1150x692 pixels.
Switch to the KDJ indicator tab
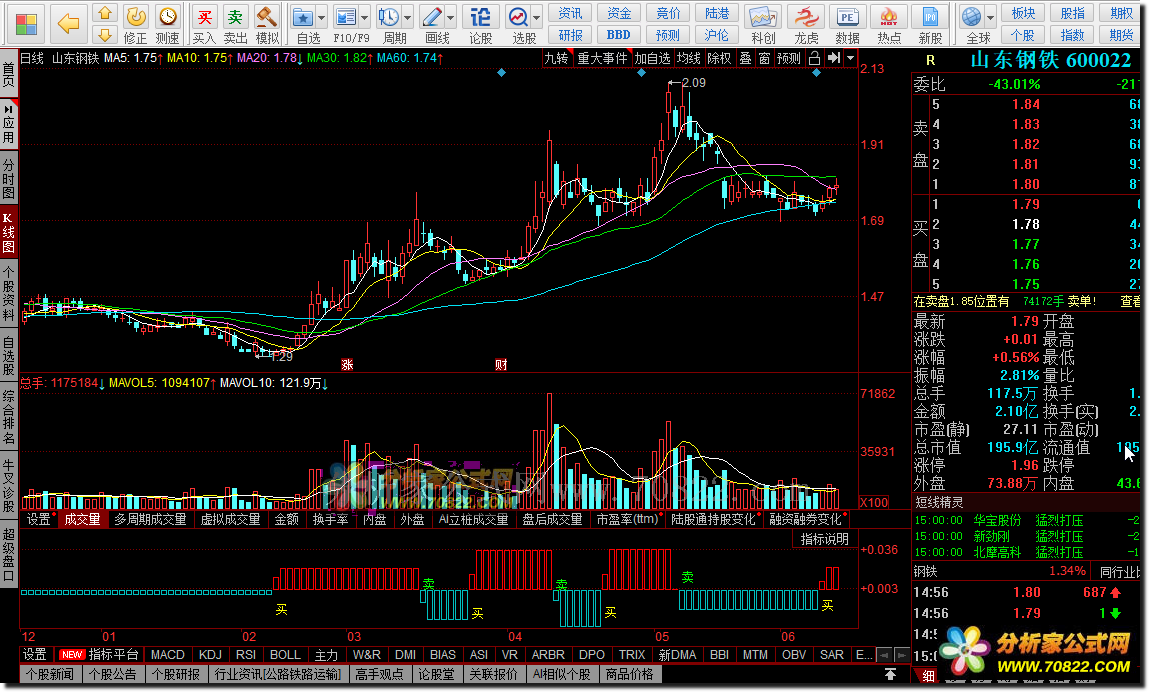(210, 655)
